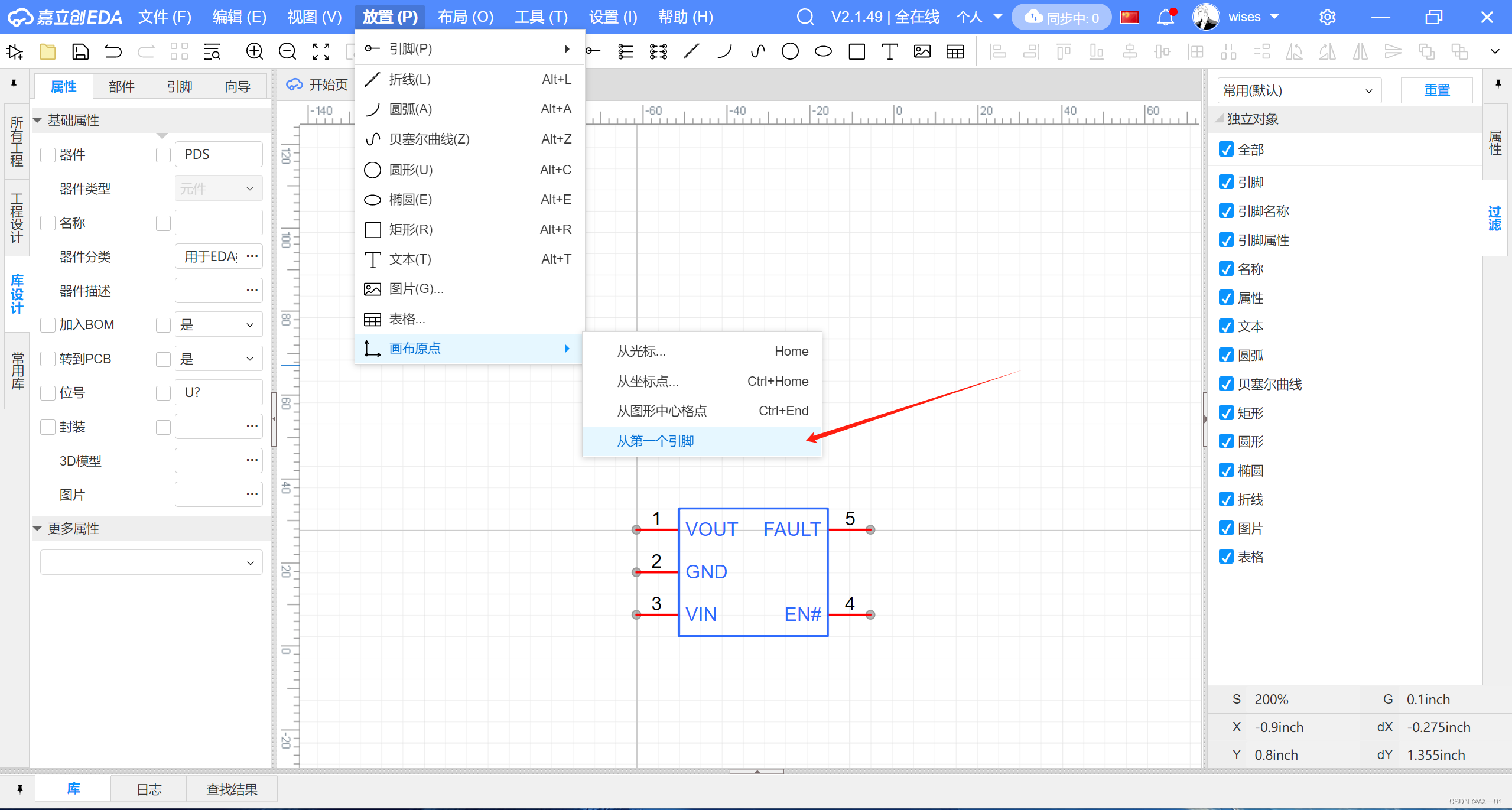
Task: Click the zoom in magnifier icon
Action: (x=254, y=51)
